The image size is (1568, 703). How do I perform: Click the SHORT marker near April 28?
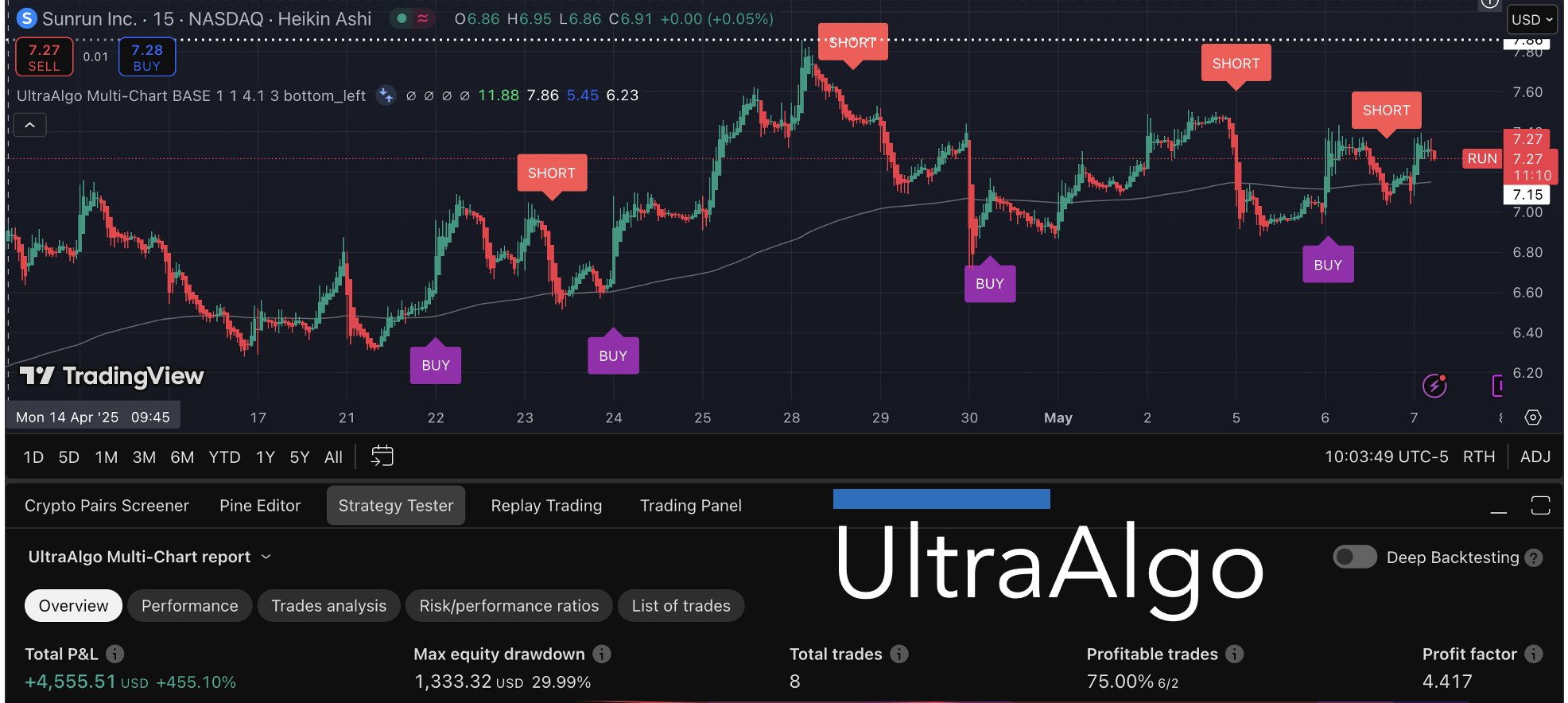click(x=853, y=43)
